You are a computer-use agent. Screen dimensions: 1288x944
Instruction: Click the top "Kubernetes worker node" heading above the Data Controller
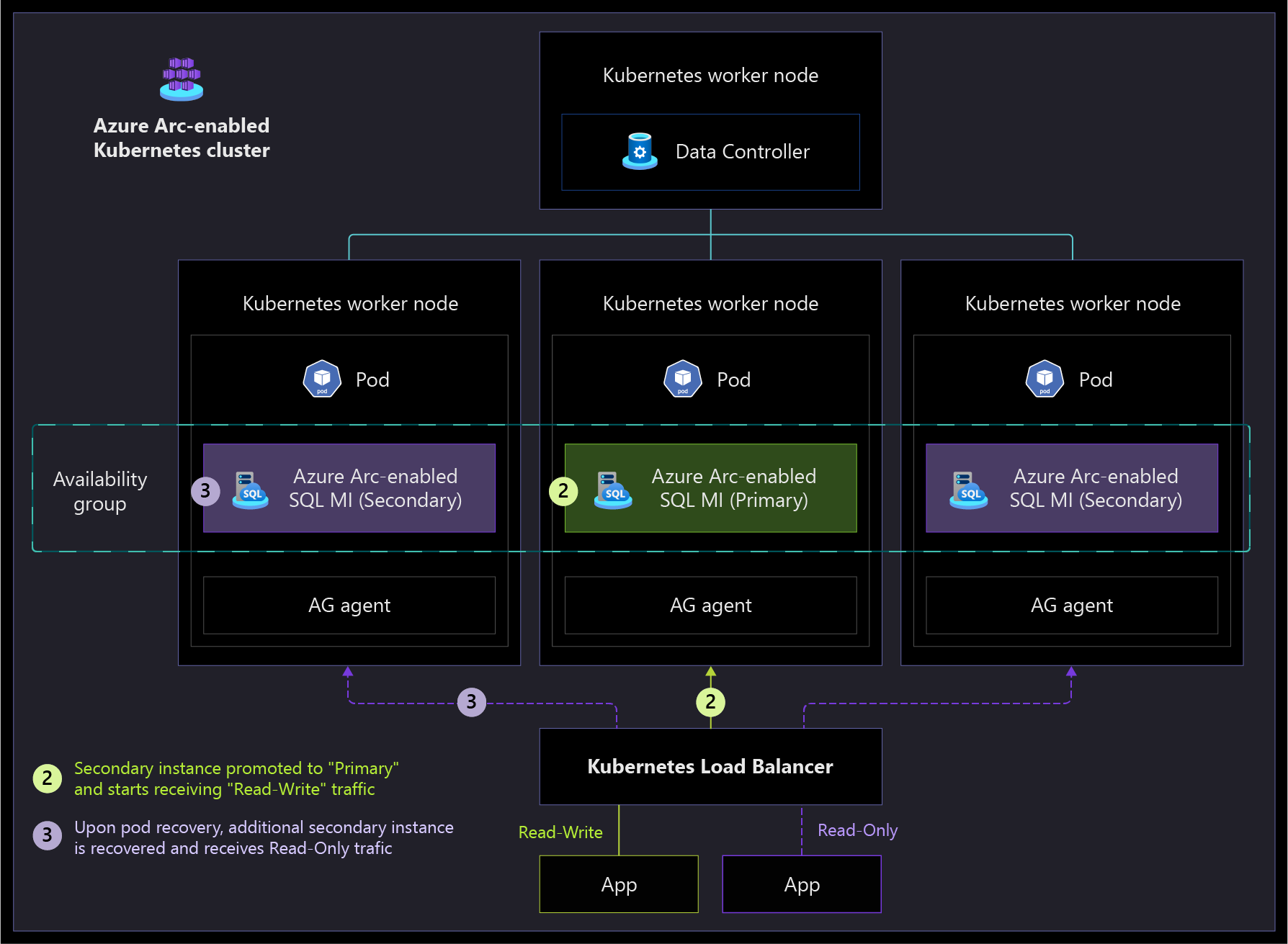pyautogui.click(x=710, y=75)
